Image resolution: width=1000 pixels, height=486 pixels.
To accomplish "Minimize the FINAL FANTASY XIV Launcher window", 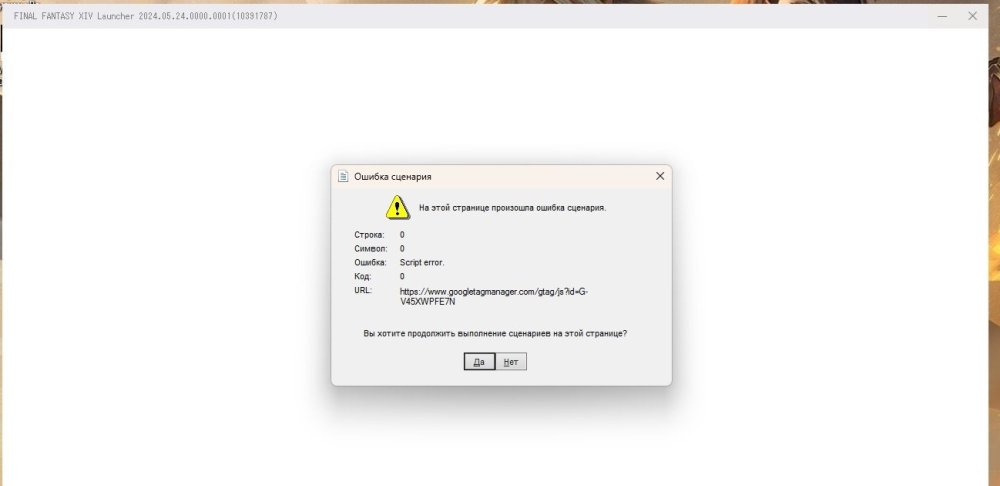I will coord(942,16).
